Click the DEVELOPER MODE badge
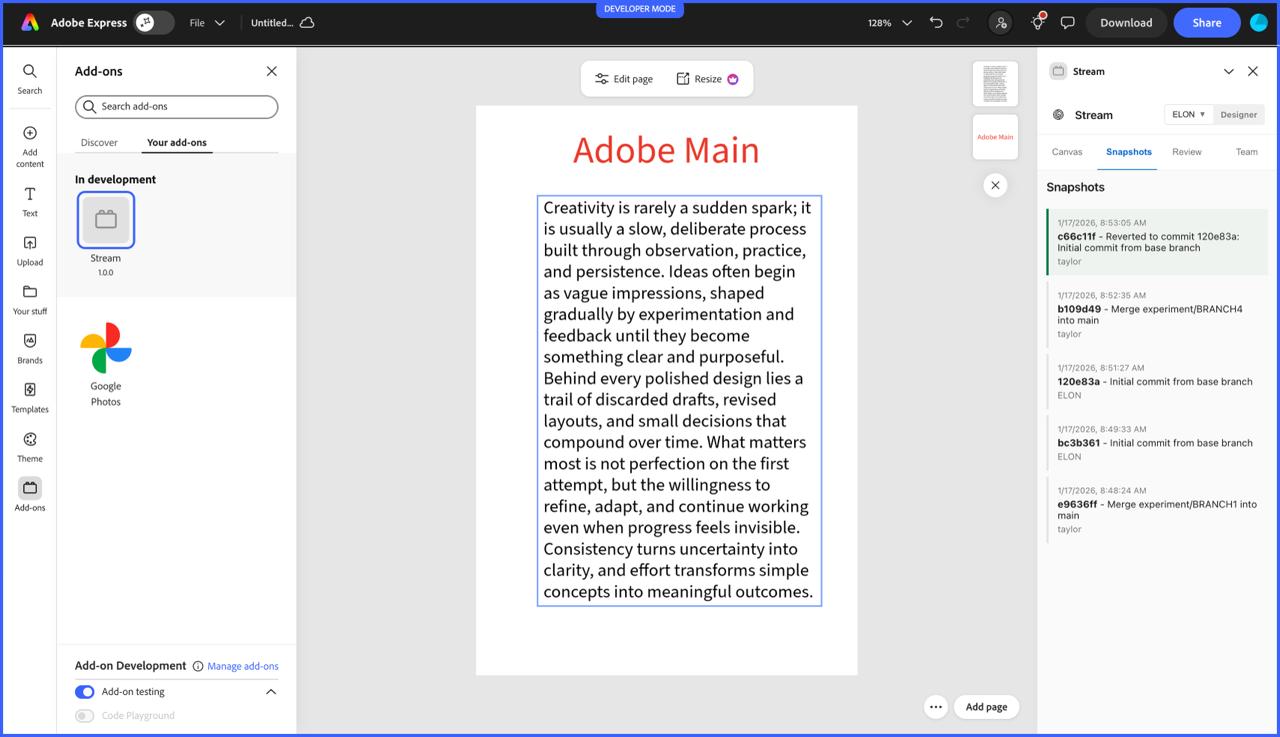Screen dimensions: 1280x737 coord(640,9)
